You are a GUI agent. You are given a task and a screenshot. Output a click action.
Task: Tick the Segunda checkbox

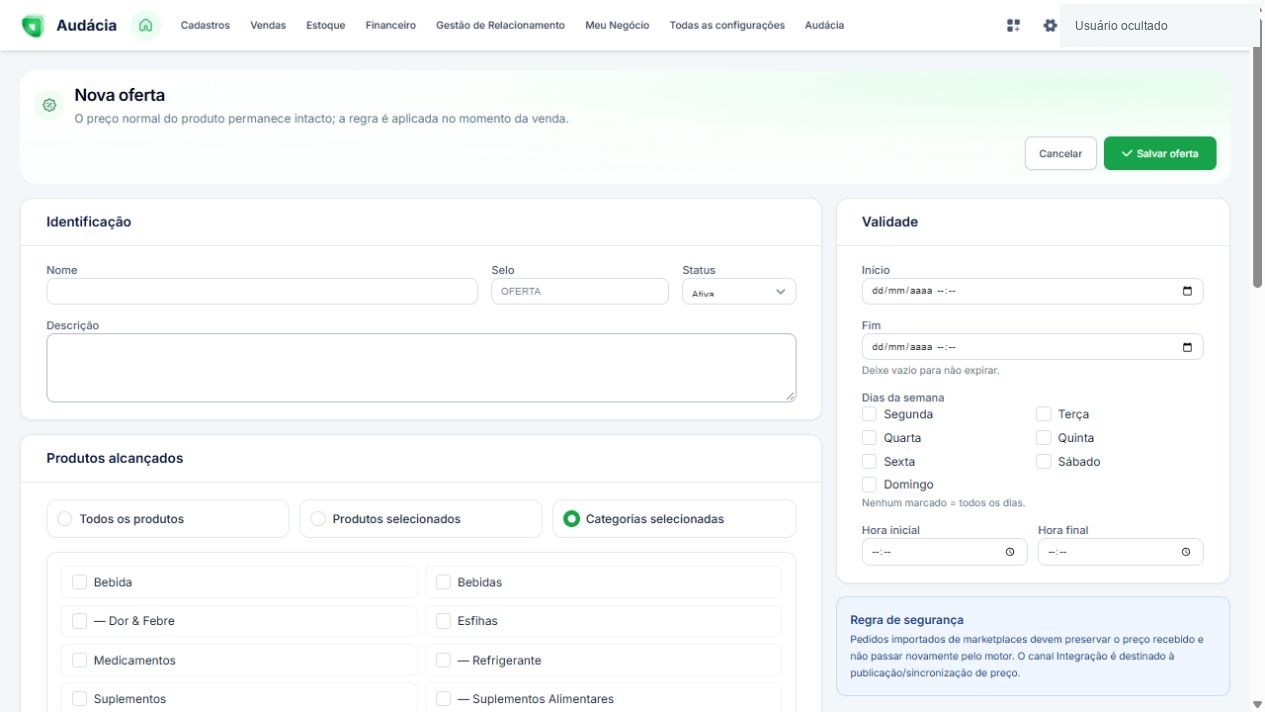pyautogui.click(x=869, y=414)
